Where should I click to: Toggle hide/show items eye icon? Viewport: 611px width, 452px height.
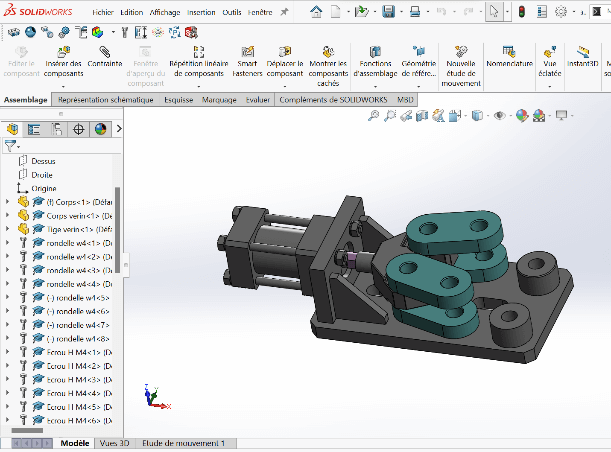(500, 115)
